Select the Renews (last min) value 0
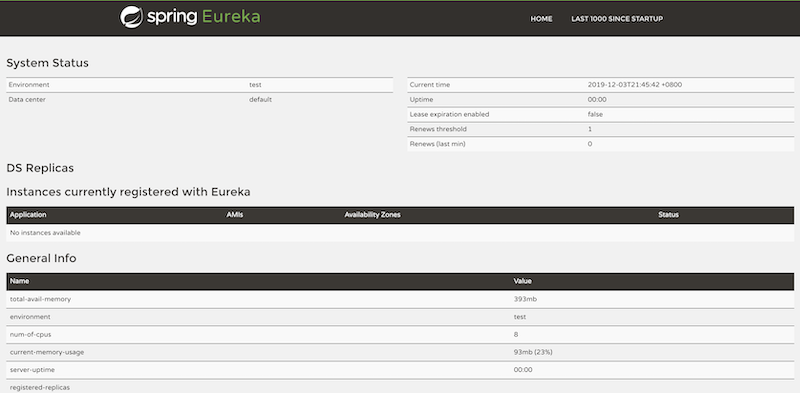The width and height of the screenshot is (800, 393). point(590,144)
